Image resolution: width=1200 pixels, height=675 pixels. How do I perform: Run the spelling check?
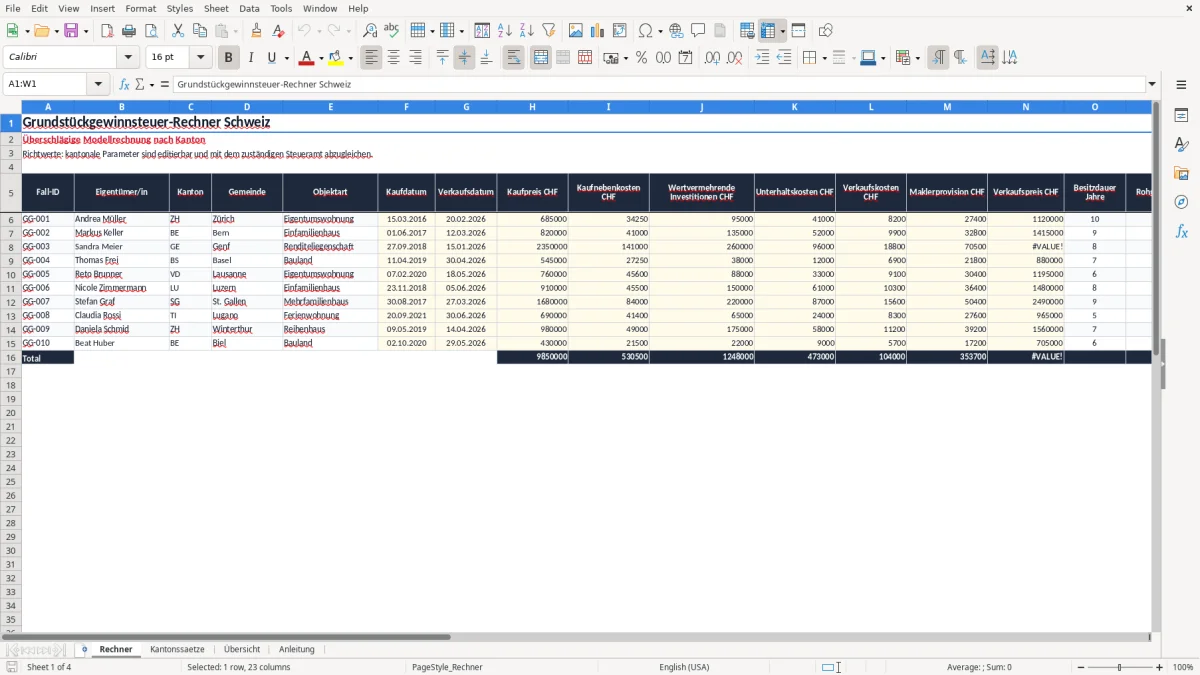[x=392, y=31]
